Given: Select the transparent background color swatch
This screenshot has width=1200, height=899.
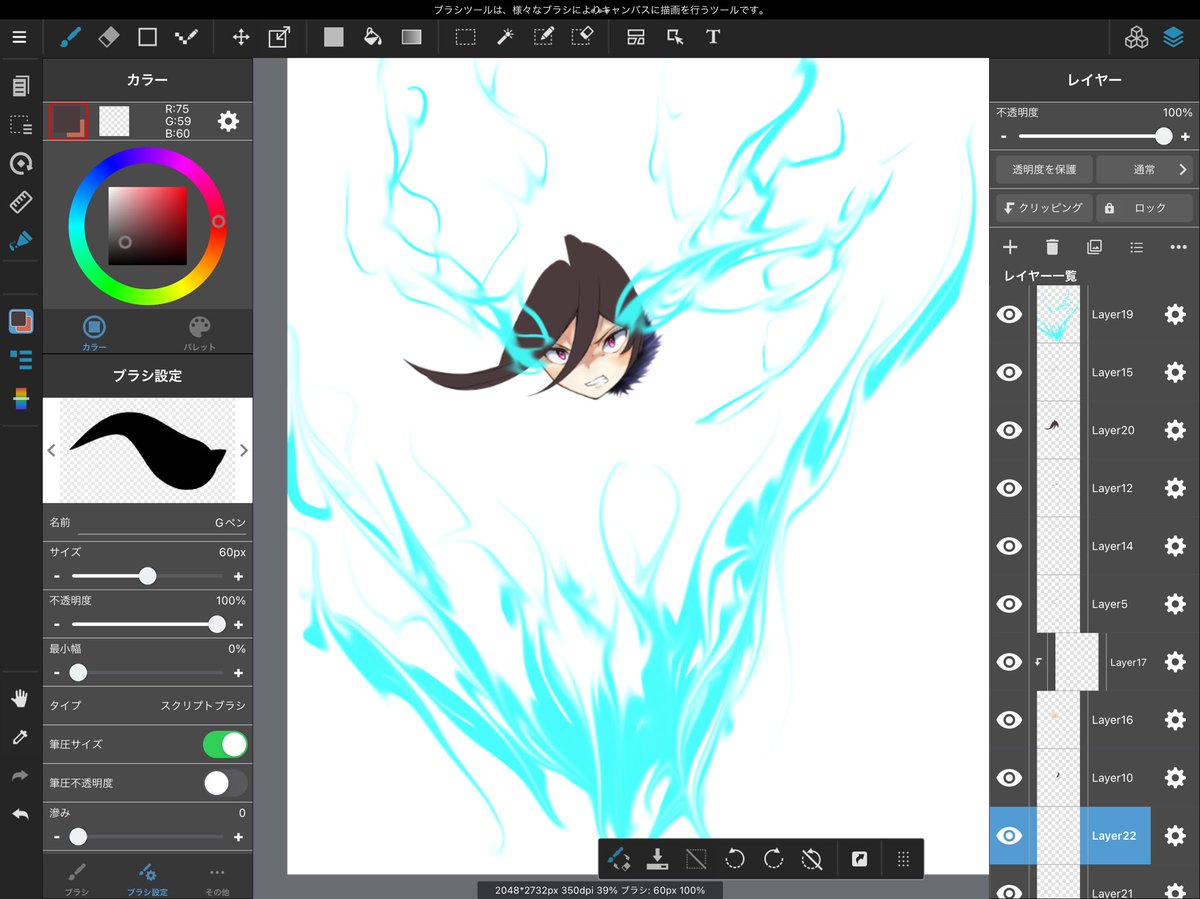Looking at the screenshot, I should [x=114, y=122].
